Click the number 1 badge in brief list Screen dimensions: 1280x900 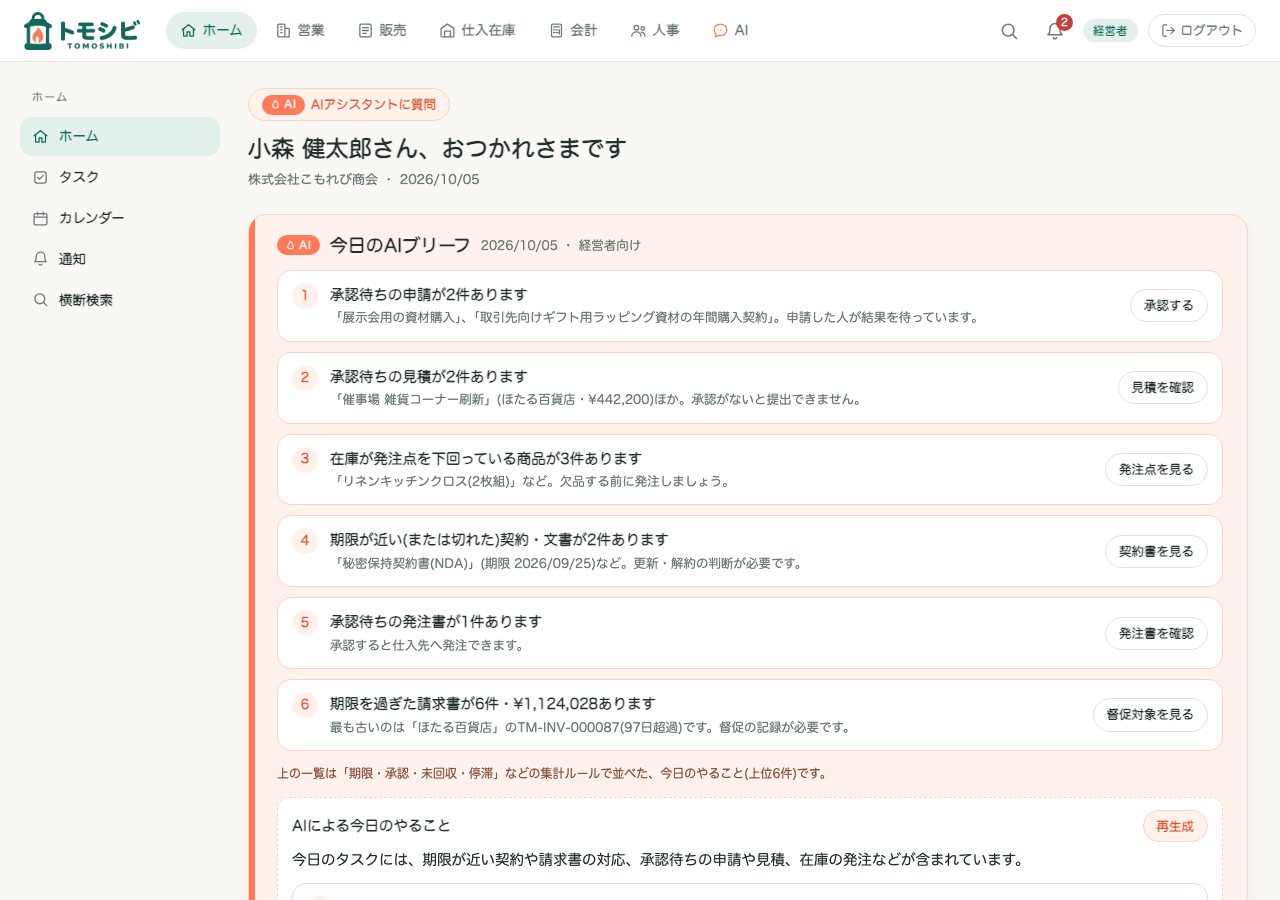(305, 295)
